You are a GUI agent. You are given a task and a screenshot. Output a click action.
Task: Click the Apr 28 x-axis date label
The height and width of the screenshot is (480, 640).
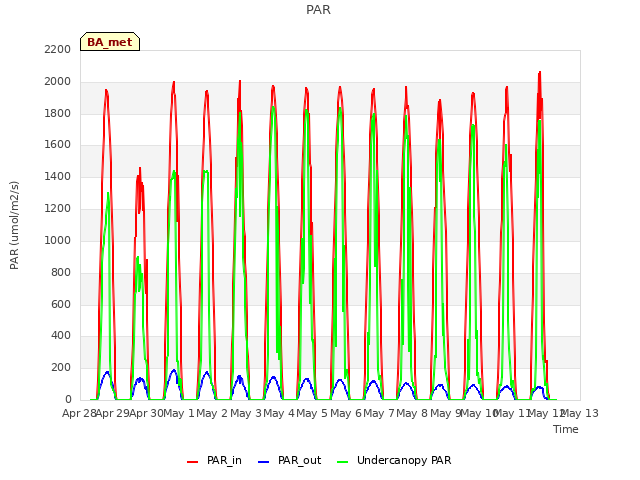pos(79,413)
